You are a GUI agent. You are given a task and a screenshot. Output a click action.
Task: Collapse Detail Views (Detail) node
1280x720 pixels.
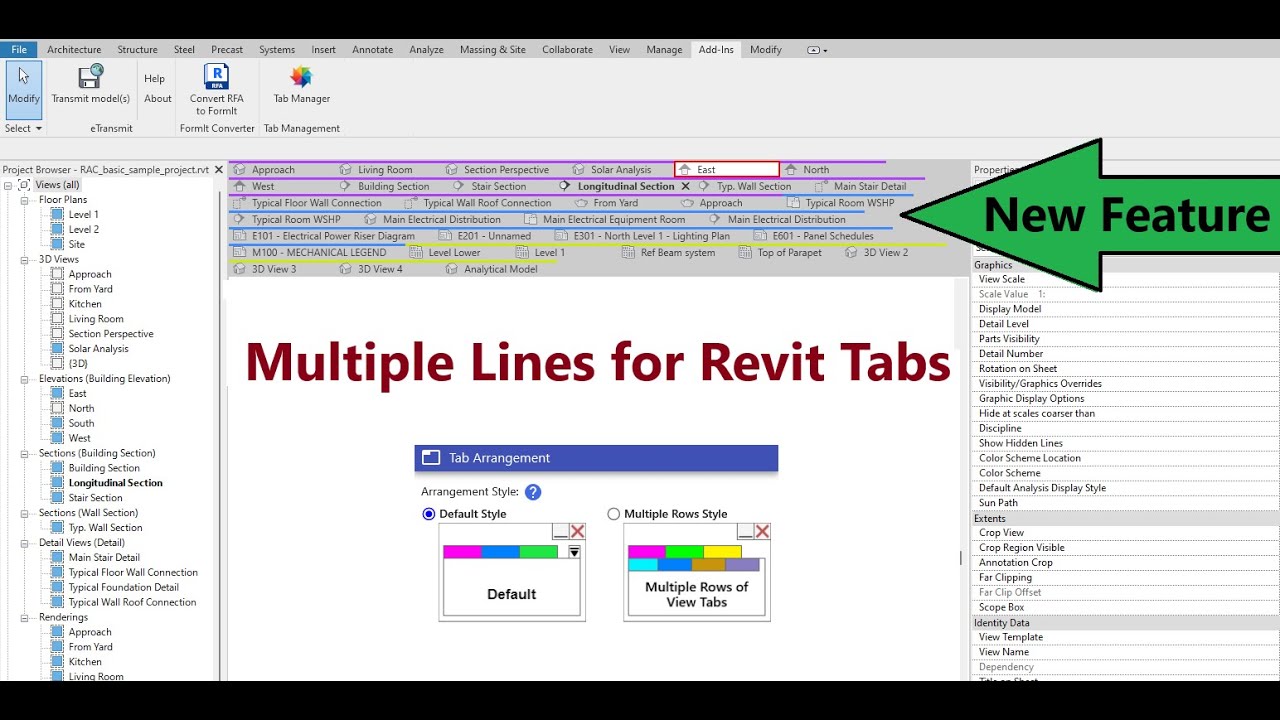point(24,543)
